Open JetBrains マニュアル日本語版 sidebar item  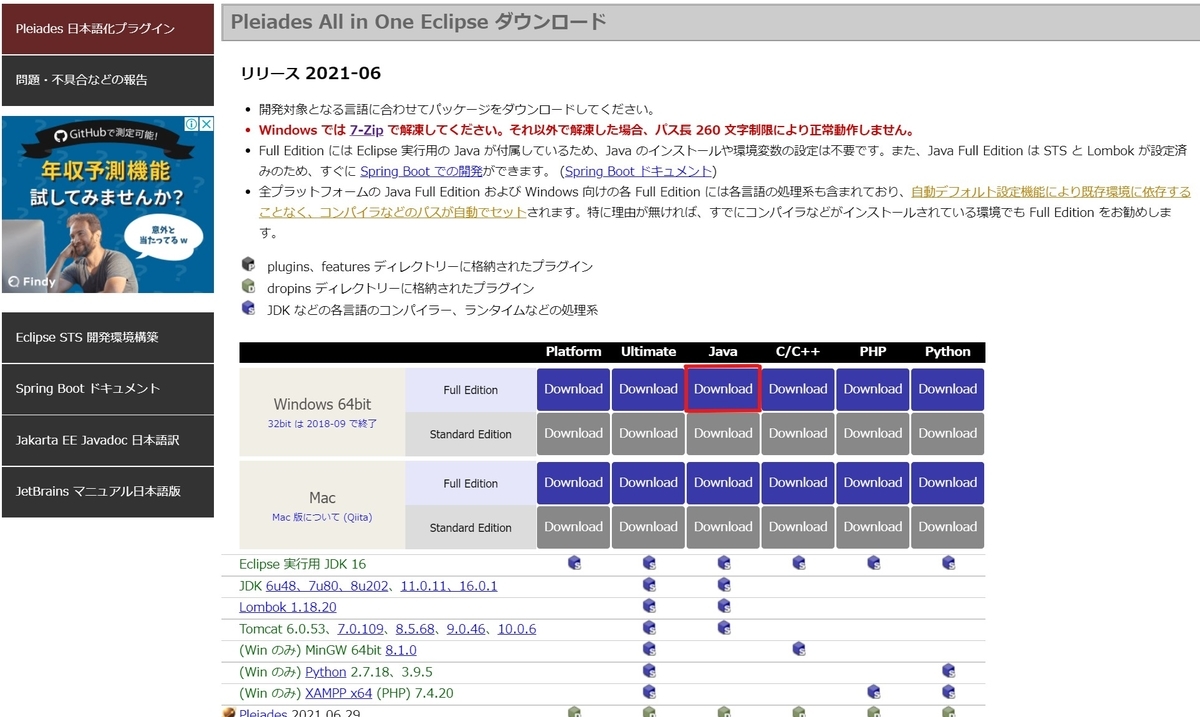coord(108,491)
